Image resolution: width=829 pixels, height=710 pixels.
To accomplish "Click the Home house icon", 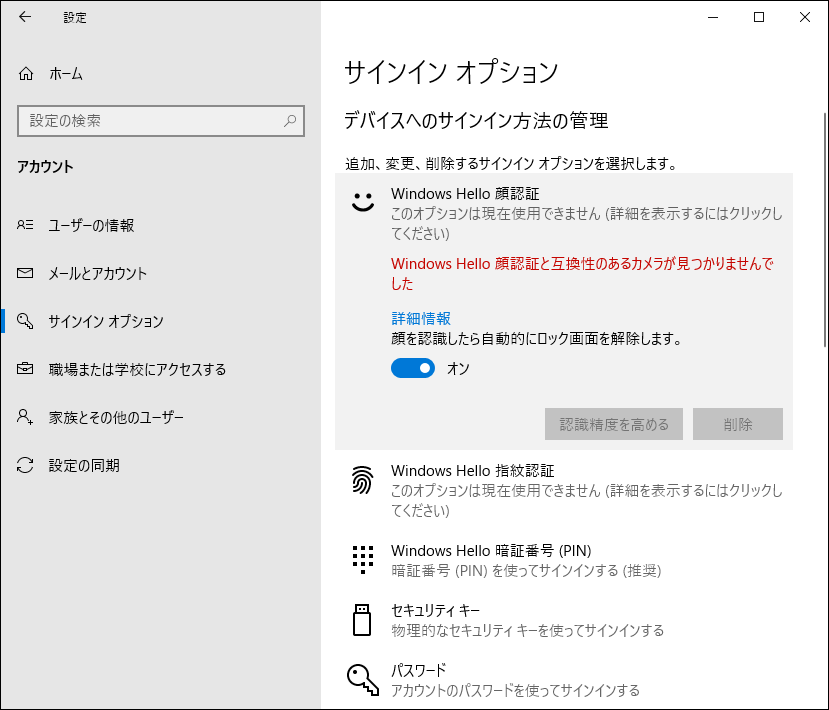I will pyautogui.click(x=26, y=73).
